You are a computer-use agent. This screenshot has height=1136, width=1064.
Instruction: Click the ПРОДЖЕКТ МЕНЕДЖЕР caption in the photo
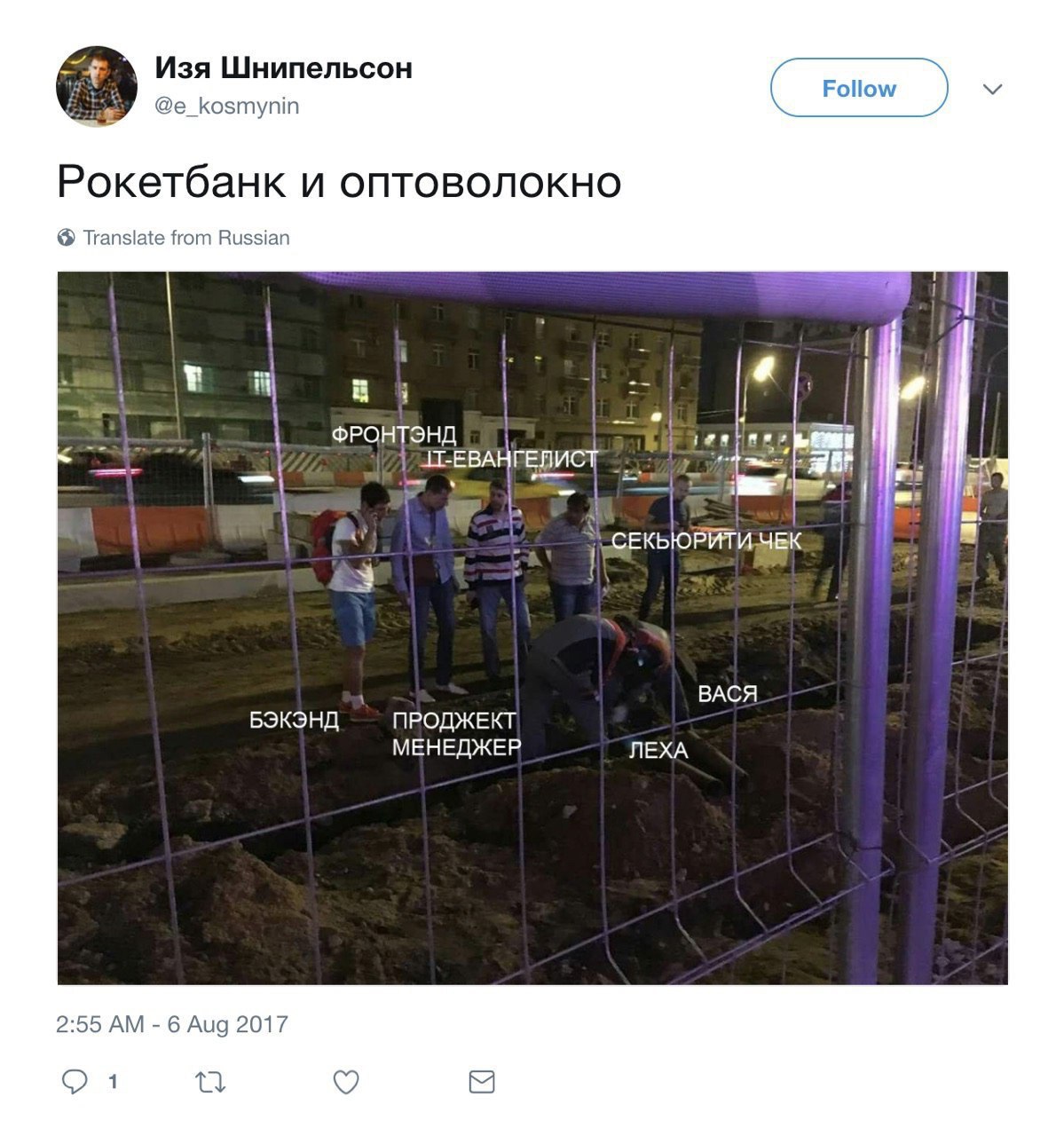pos(456,734)
